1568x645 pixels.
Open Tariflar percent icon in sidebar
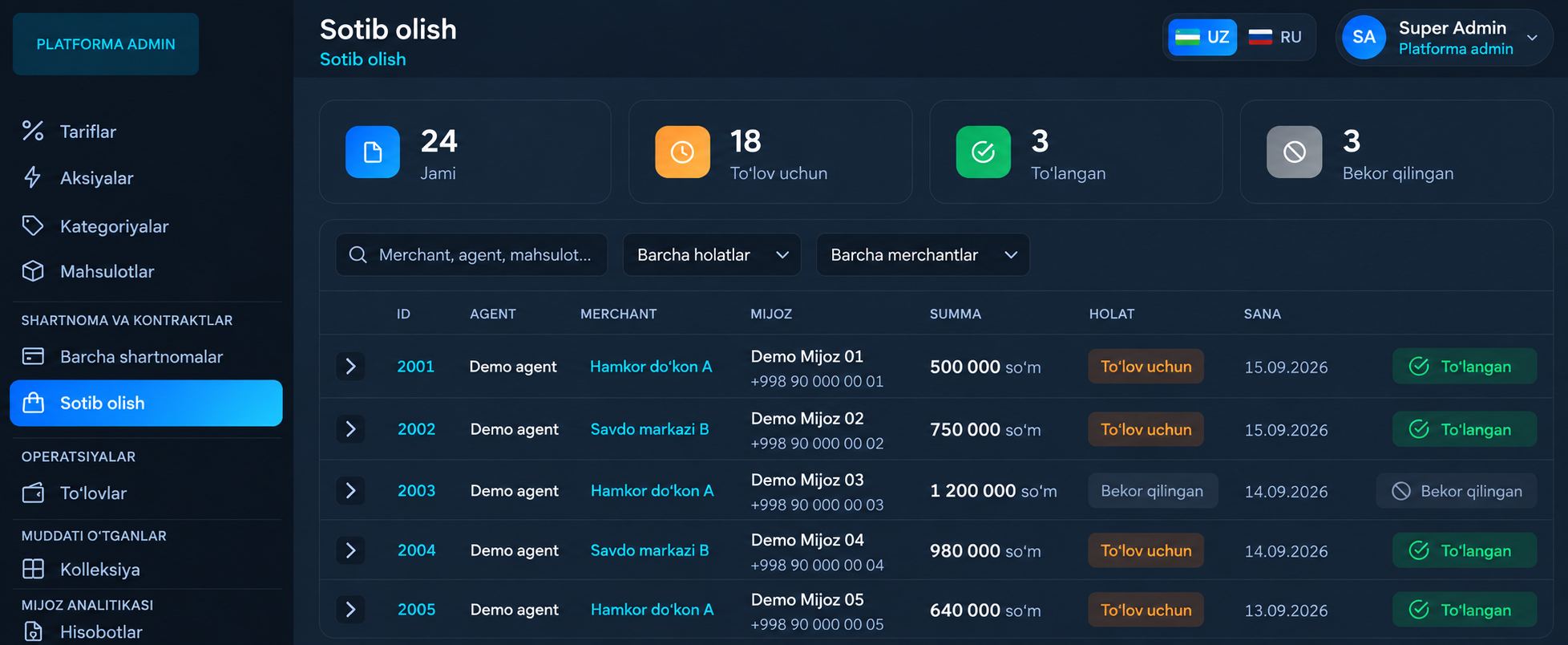pos(33,131)
